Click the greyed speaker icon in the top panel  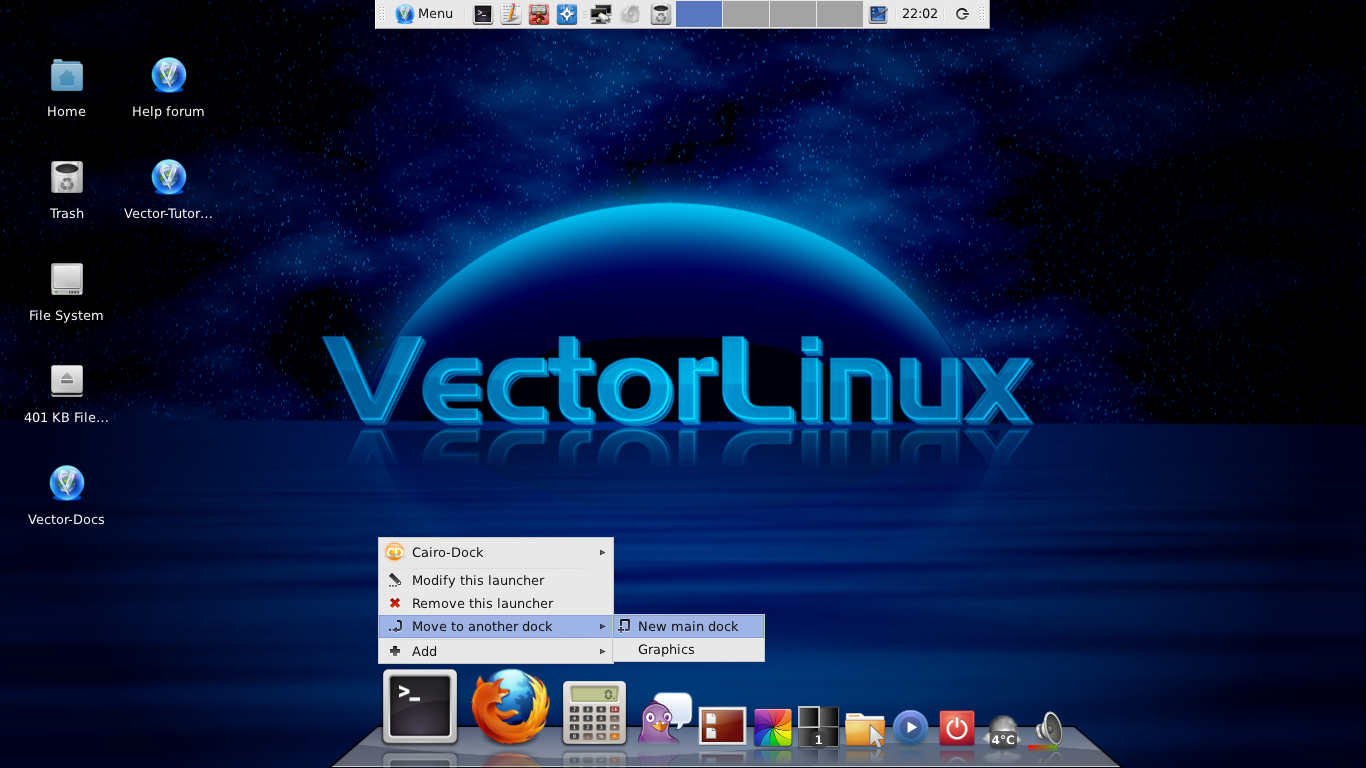[x=629, y=14]
